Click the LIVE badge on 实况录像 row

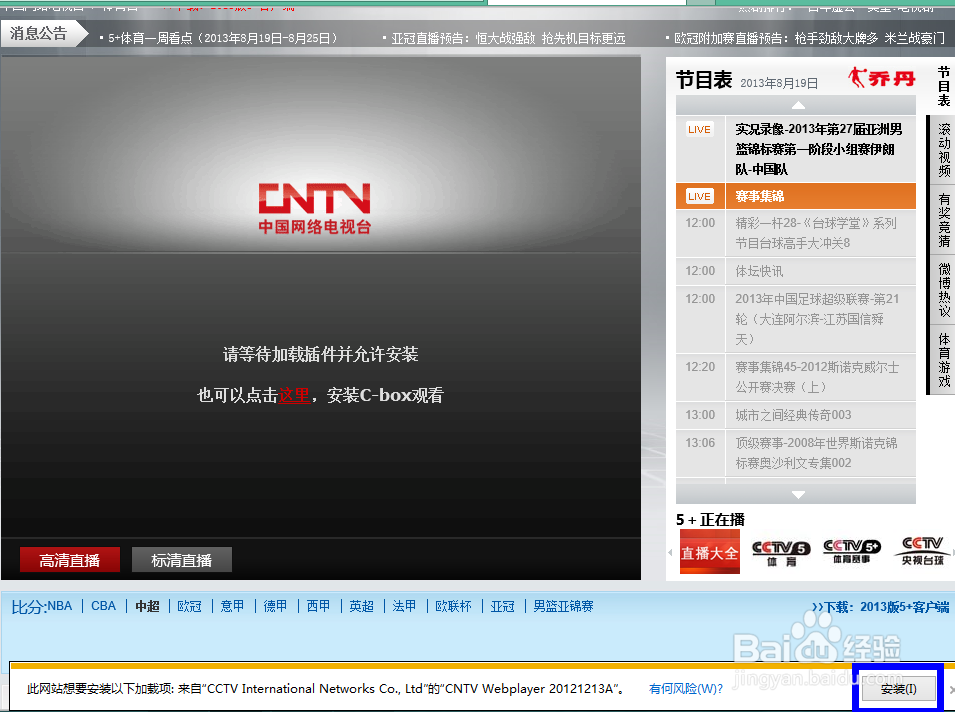699,129
